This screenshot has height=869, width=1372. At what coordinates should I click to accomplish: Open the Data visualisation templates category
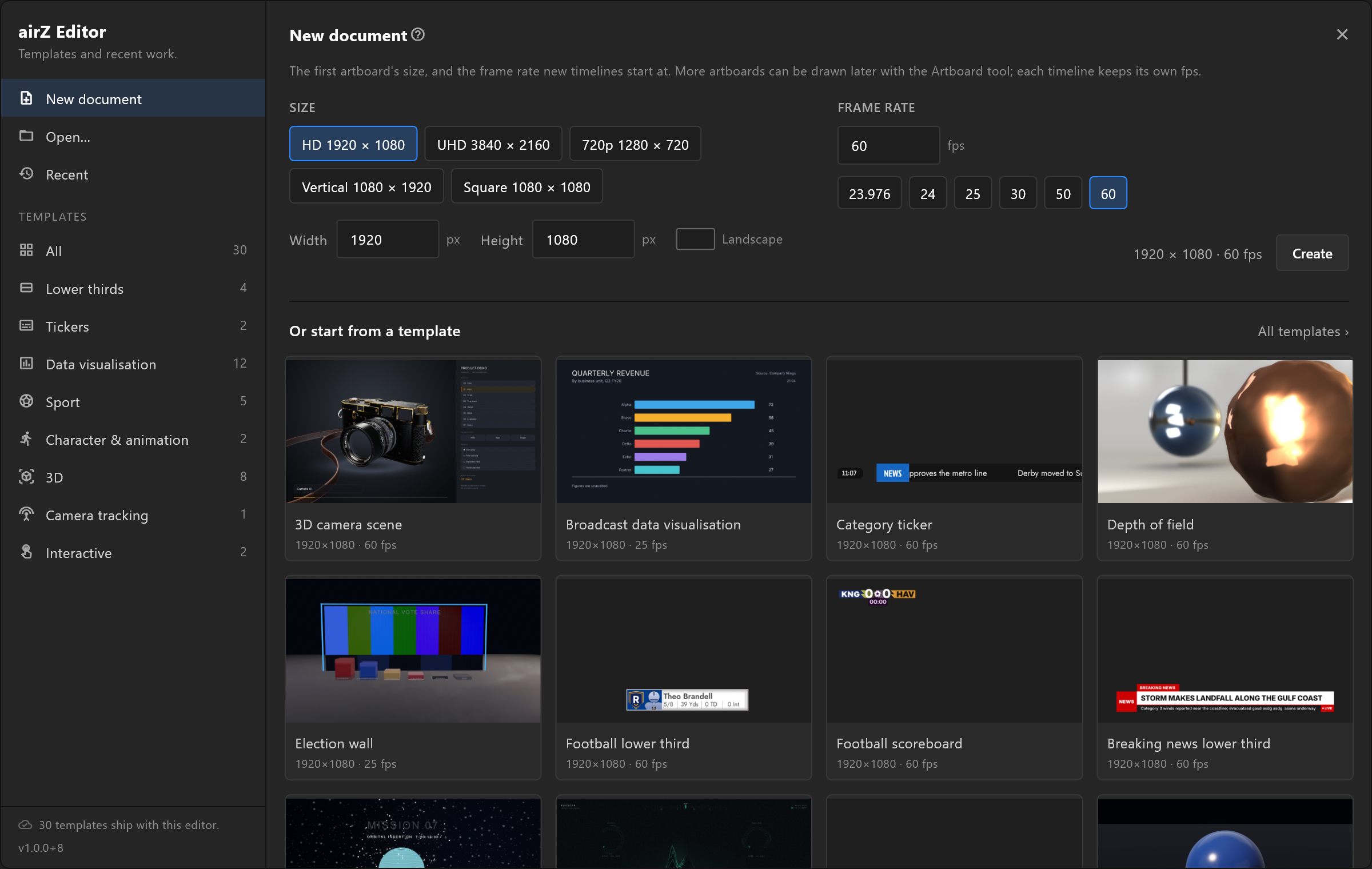tap(133, 364)
